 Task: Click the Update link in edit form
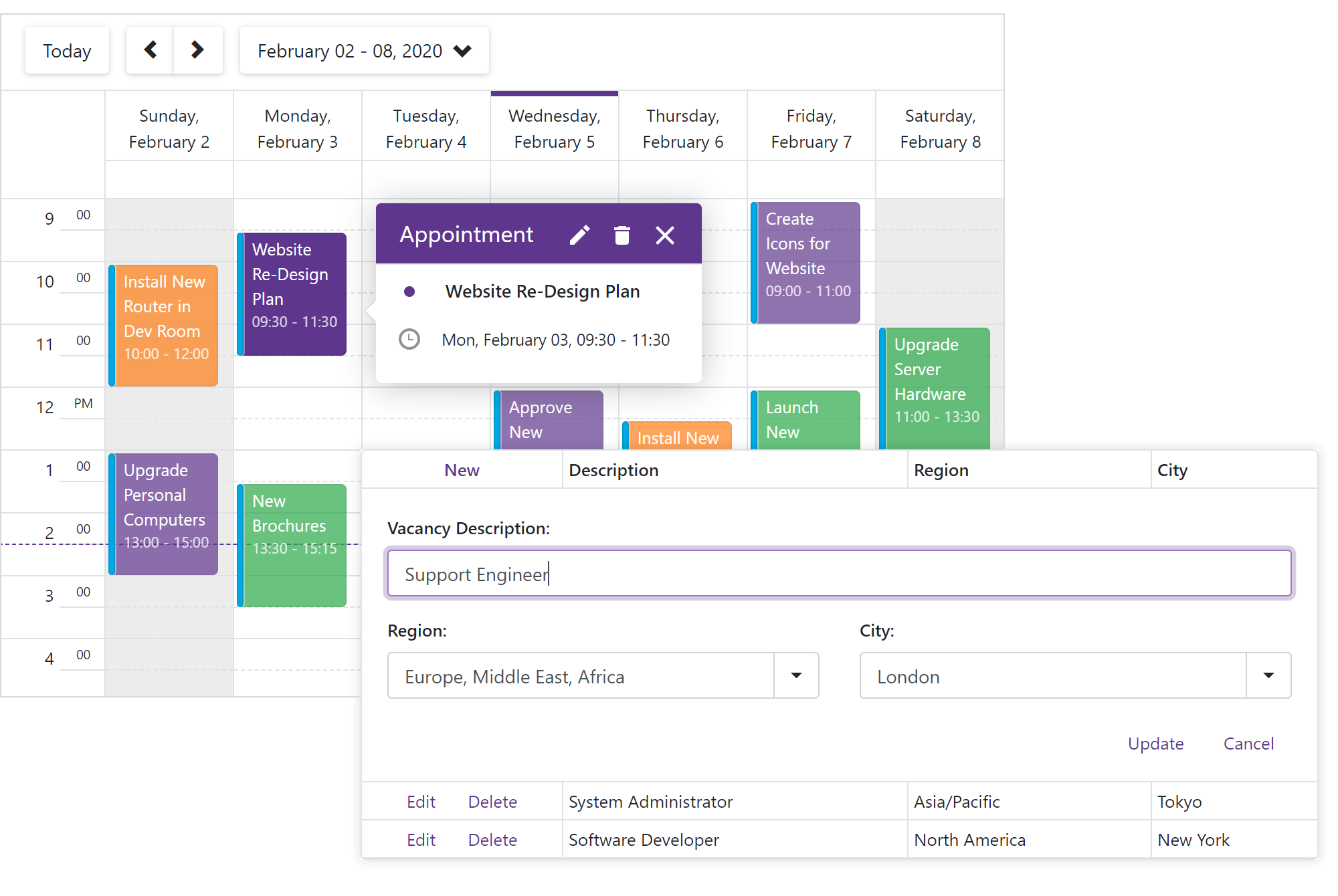pyautogui.click(x=1155, y=744)
